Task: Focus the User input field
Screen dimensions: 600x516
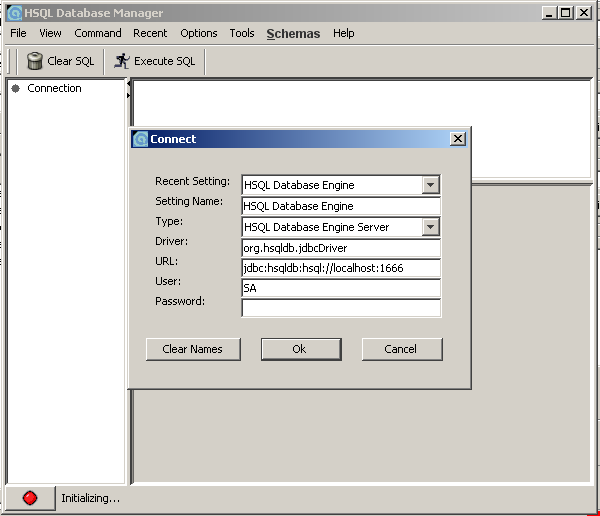Action: click(341, 288)
